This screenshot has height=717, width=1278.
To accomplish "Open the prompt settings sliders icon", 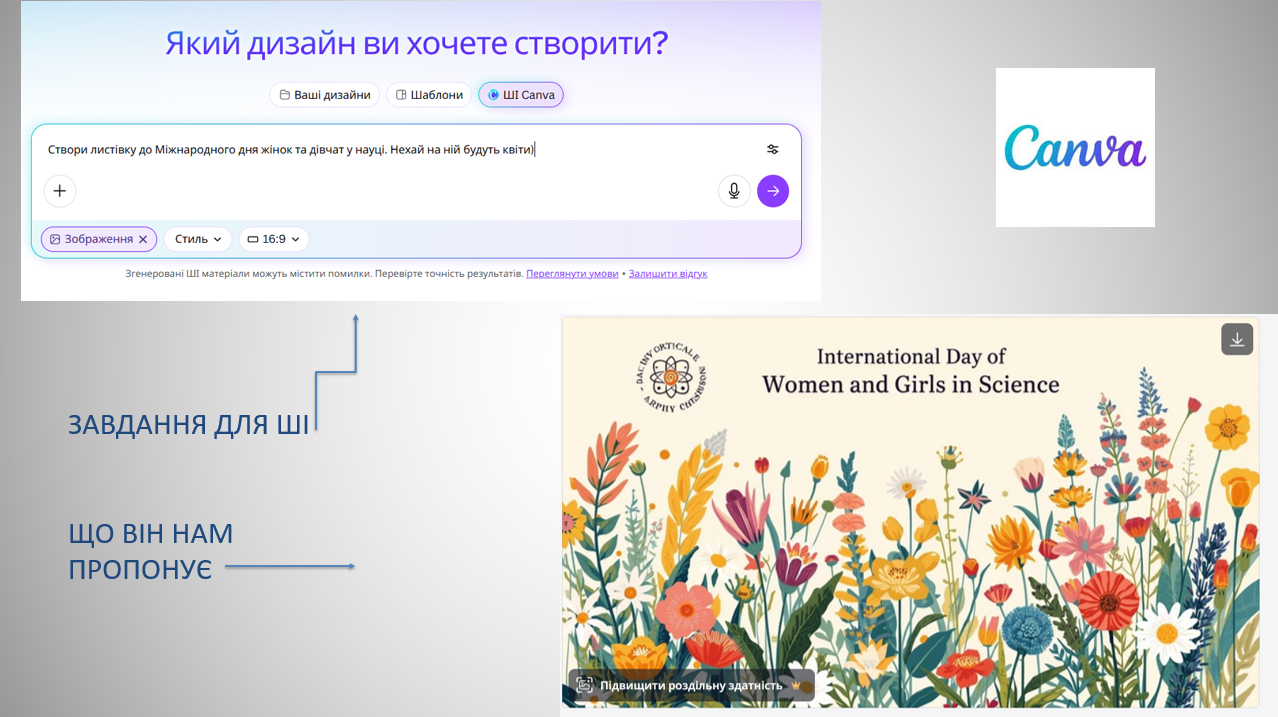I will 772,149.
